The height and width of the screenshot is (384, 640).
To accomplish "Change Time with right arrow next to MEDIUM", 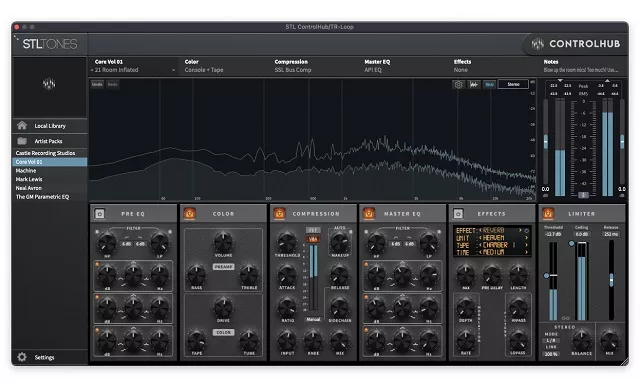I will (526, 252).
